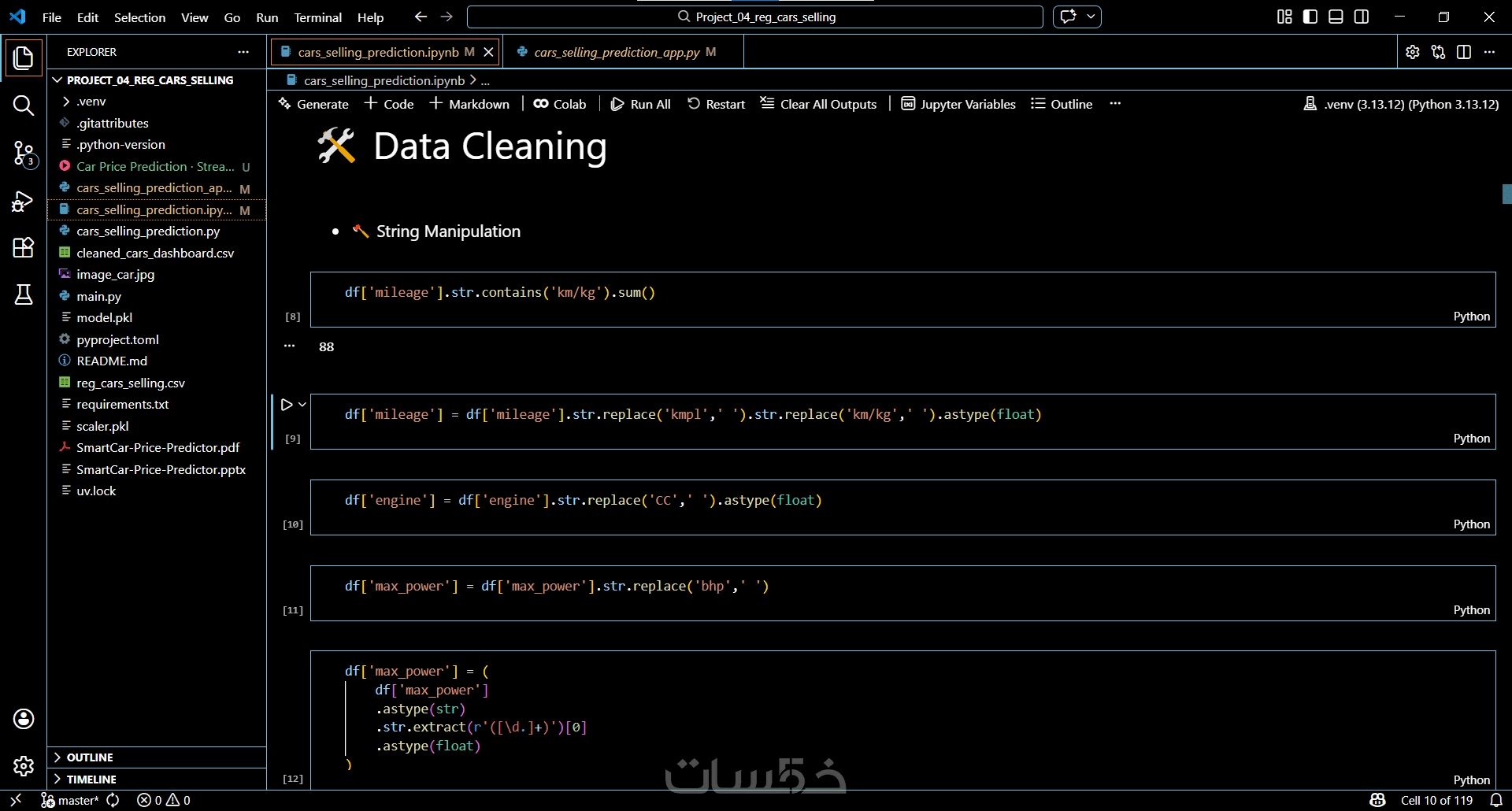Screen dimensions: 1512x811
Task: Toggle the bottom panel layout button
Action: pos(1336,17)
